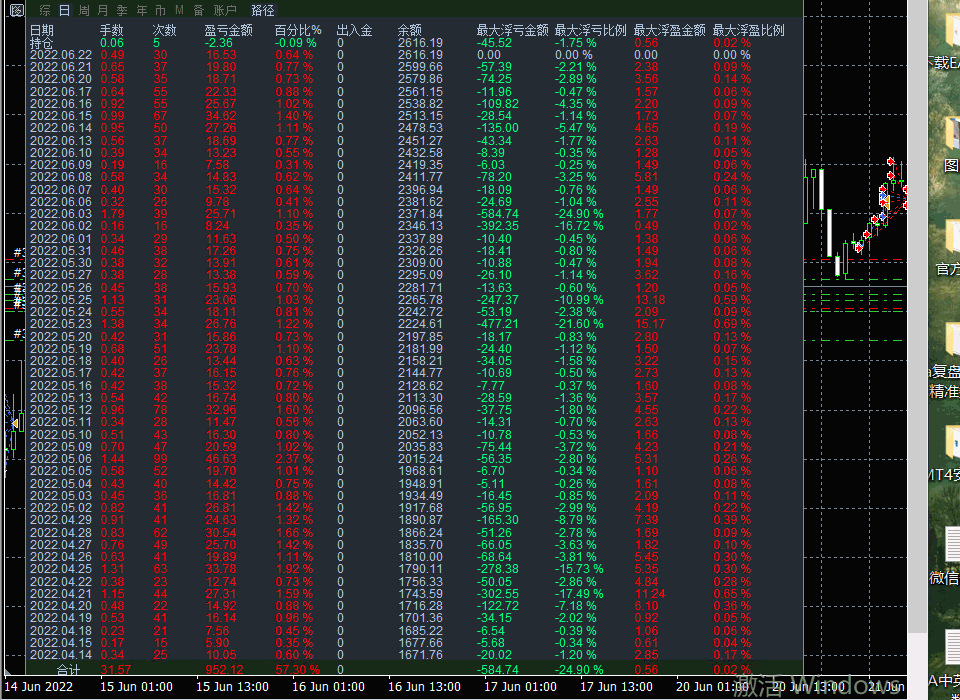Viewport: 960px width, 700px height.
Task: Switch to the 周 weekly statistics tab
Action: (83, 10)
